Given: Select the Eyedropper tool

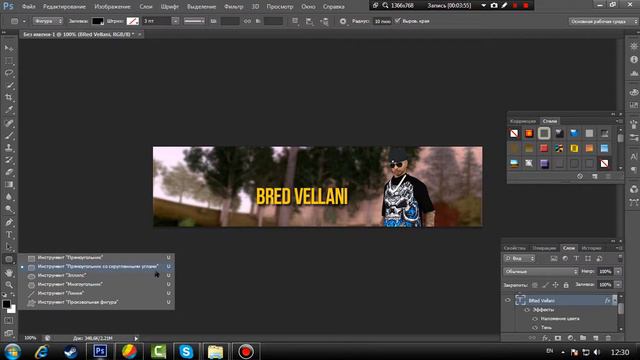Looking at the screenshot, I should pyautogui.click(x=9, y=110).
